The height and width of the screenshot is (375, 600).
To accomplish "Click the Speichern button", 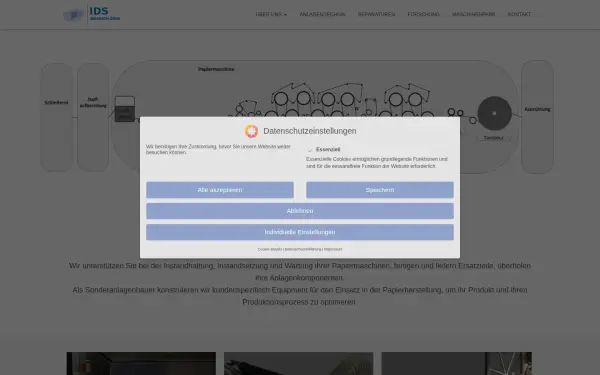I will coord(380,190).
